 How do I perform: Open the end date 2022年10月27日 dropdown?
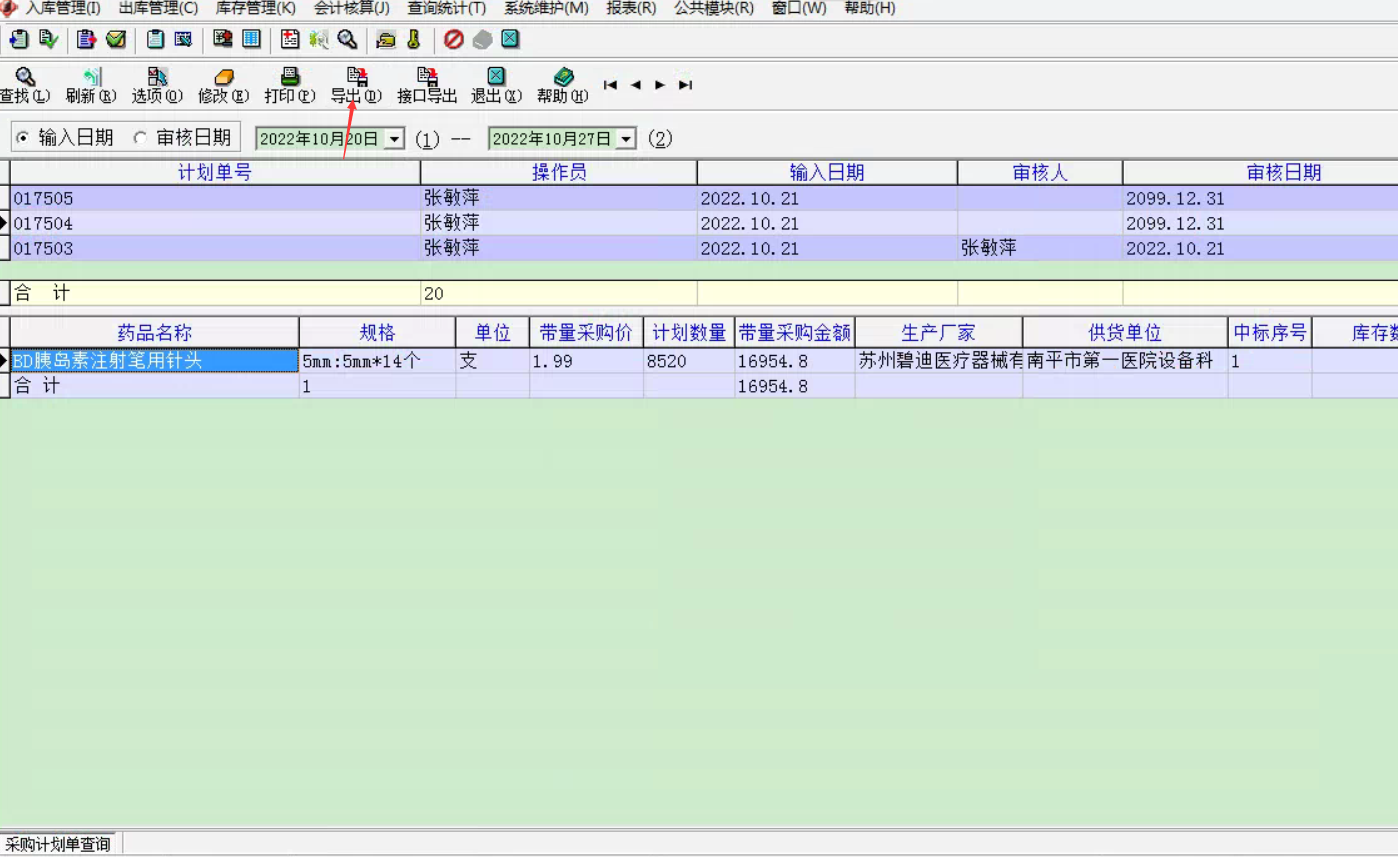coord(626,139)
